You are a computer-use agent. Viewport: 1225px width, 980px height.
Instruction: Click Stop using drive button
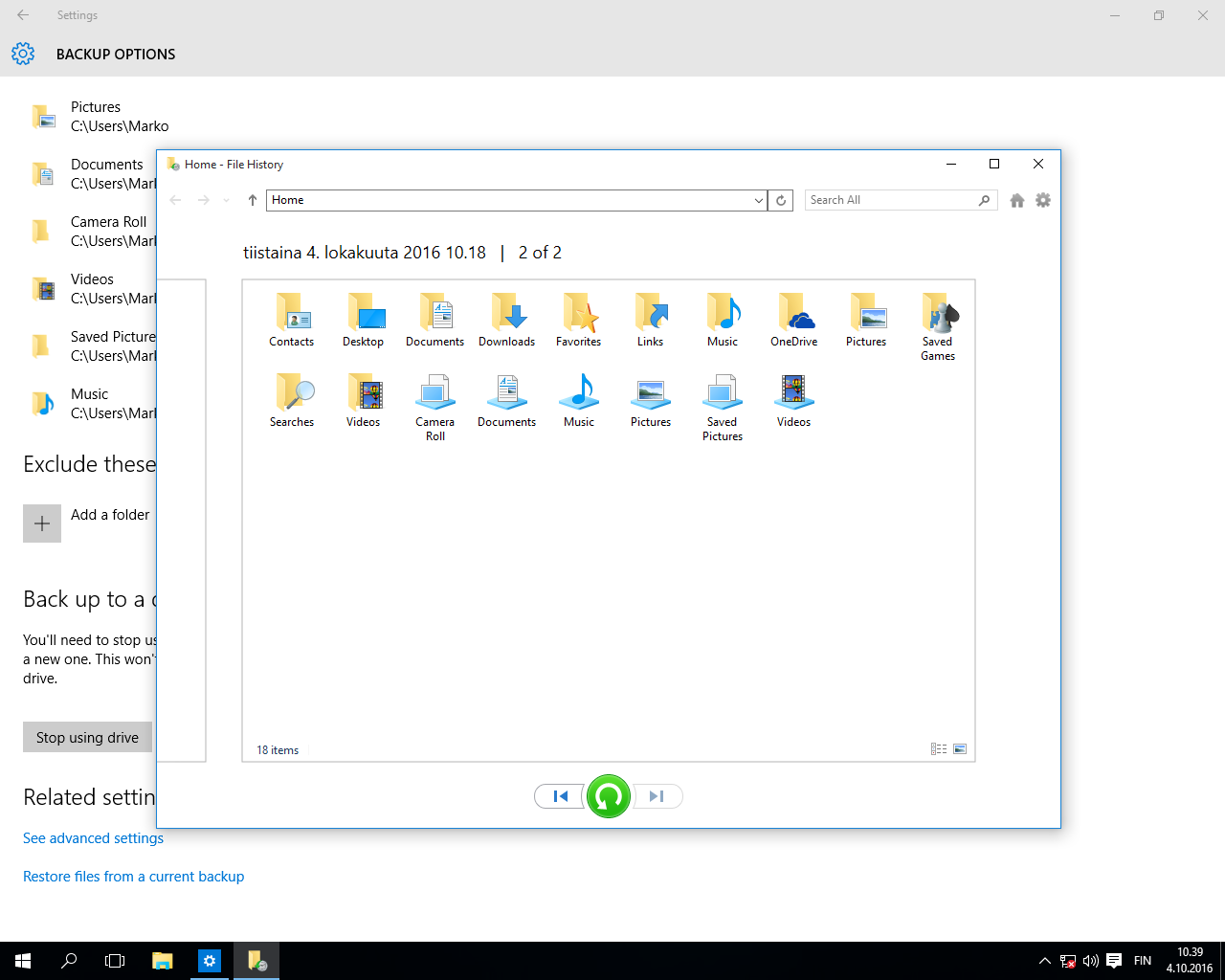click(x=87, y=737)
